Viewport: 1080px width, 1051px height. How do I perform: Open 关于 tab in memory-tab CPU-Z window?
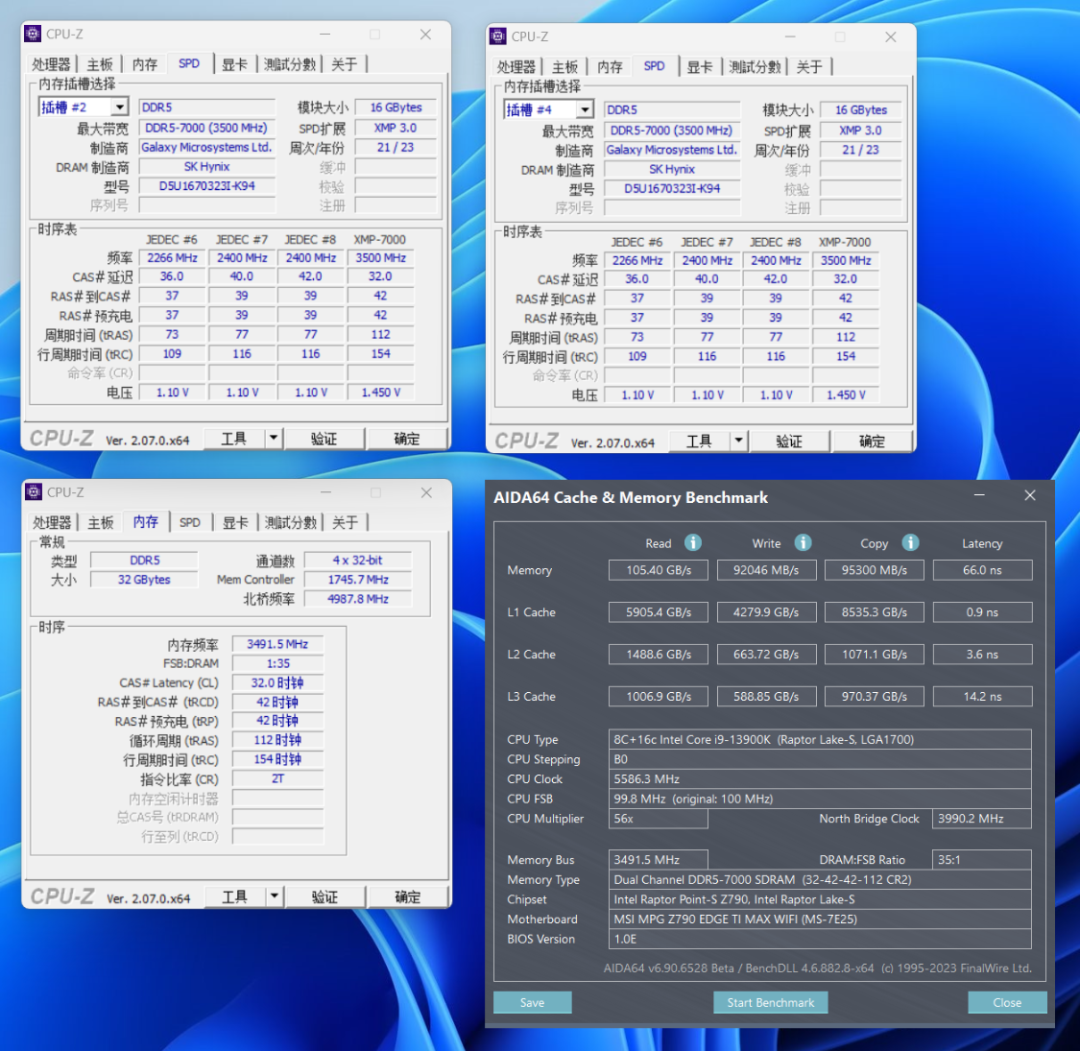345,522
